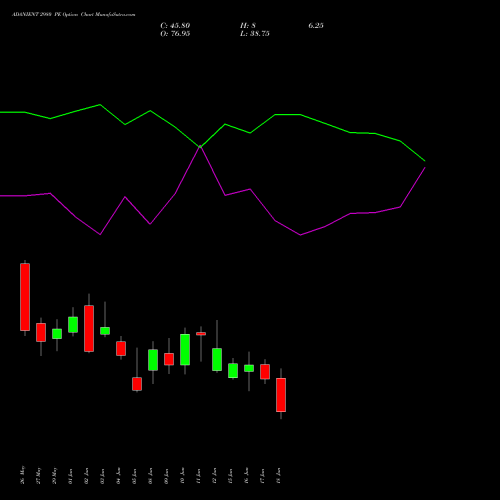Click the last red 18 Jun candlestick
Image resolution: width=500 pixels, height=500 pixels.
281,395
